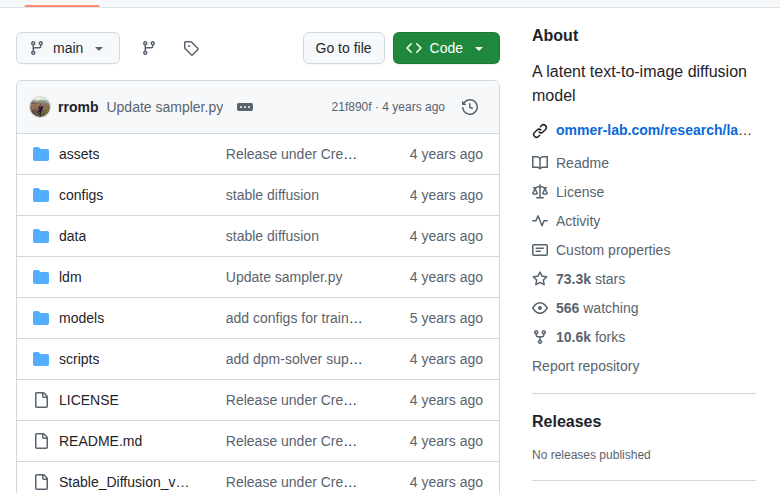780x493 pixels.
Task: Expand commit details ellipsis button
Action: (245, 107)
